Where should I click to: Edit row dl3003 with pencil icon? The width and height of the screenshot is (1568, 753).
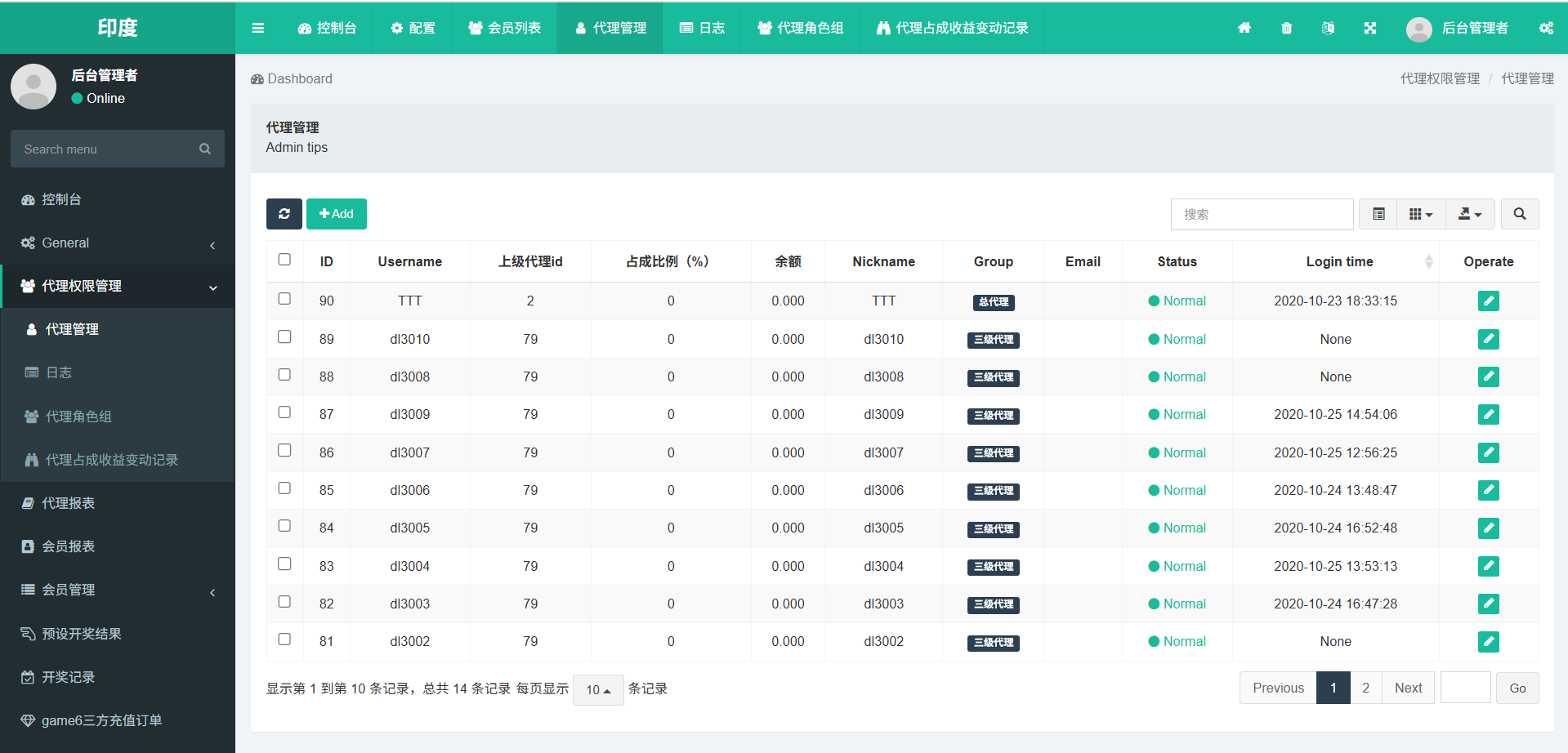[1489, 604]
